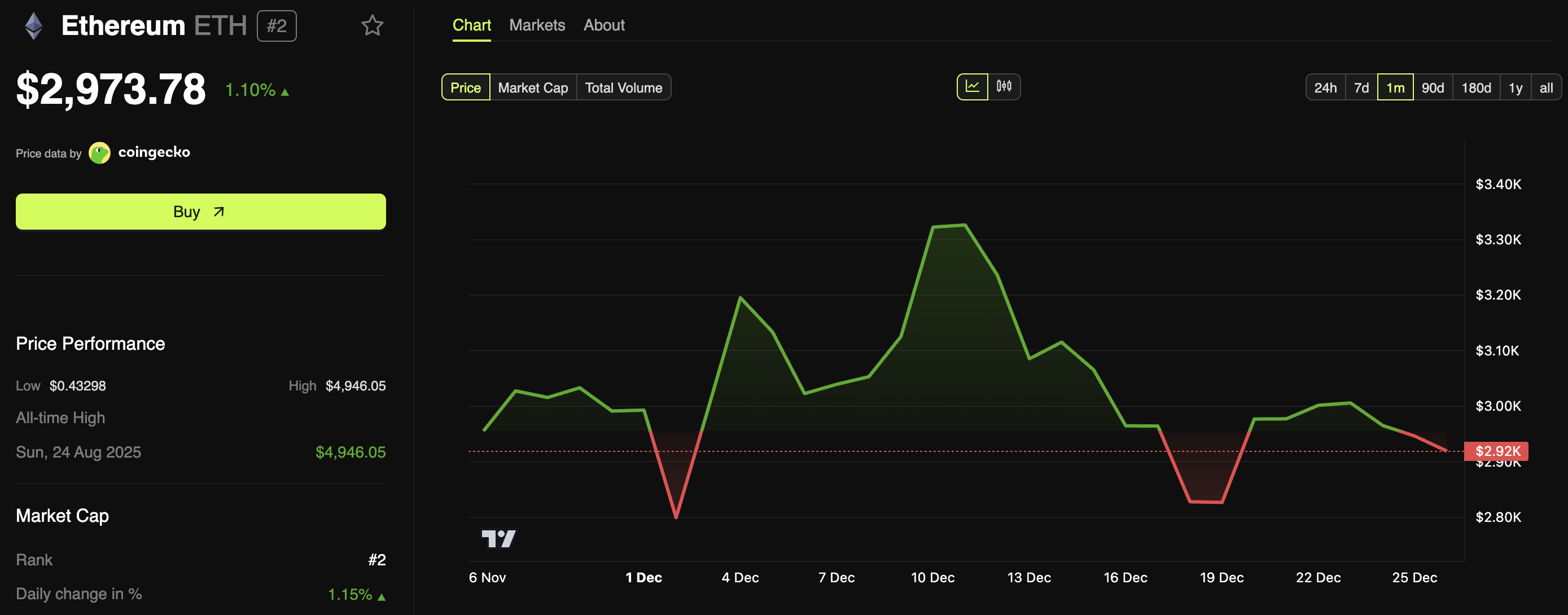Select the Price chart toggle
The width and height of the screenshot is (1568, 615).
465,87
